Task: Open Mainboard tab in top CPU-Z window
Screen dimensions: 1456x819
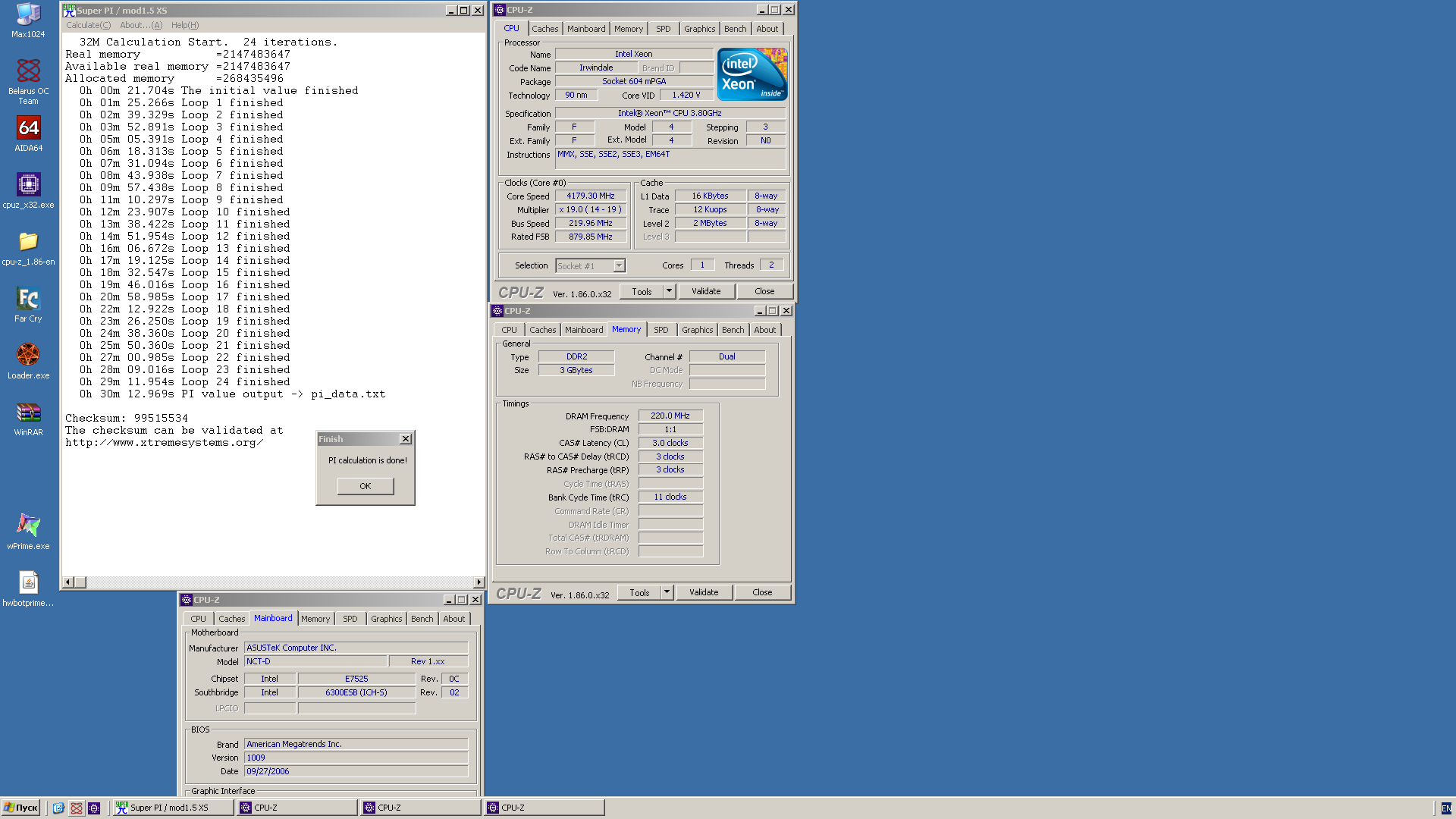Action: (586, 29)
